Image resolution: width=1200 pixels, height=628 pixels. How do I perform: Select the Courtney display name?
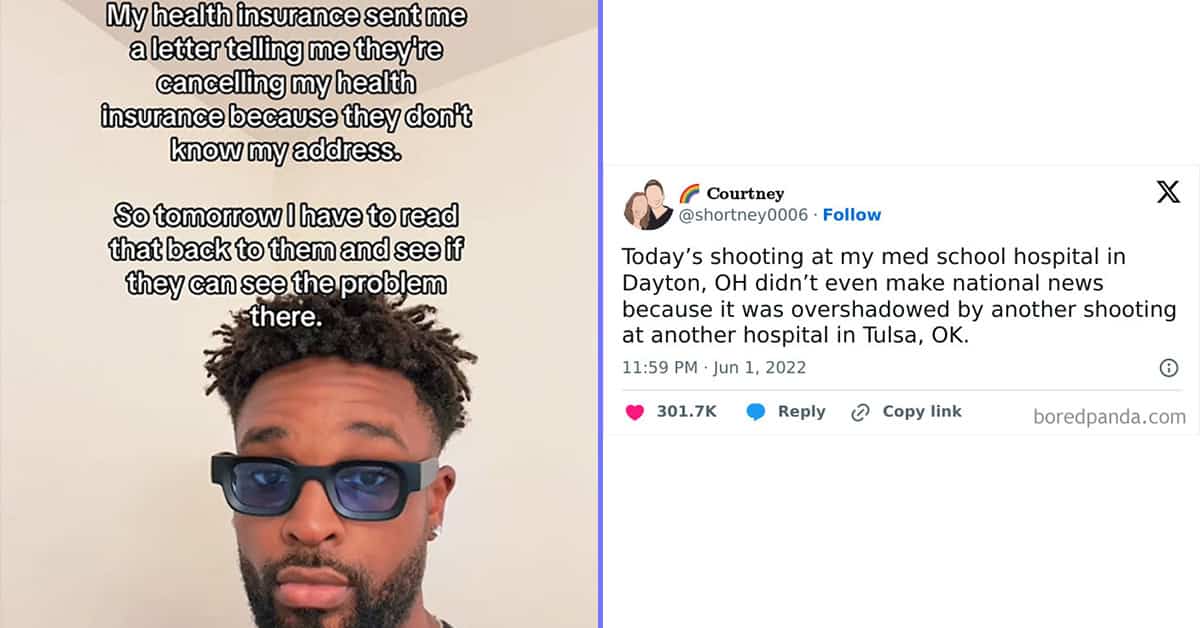[x=745, y=193]
